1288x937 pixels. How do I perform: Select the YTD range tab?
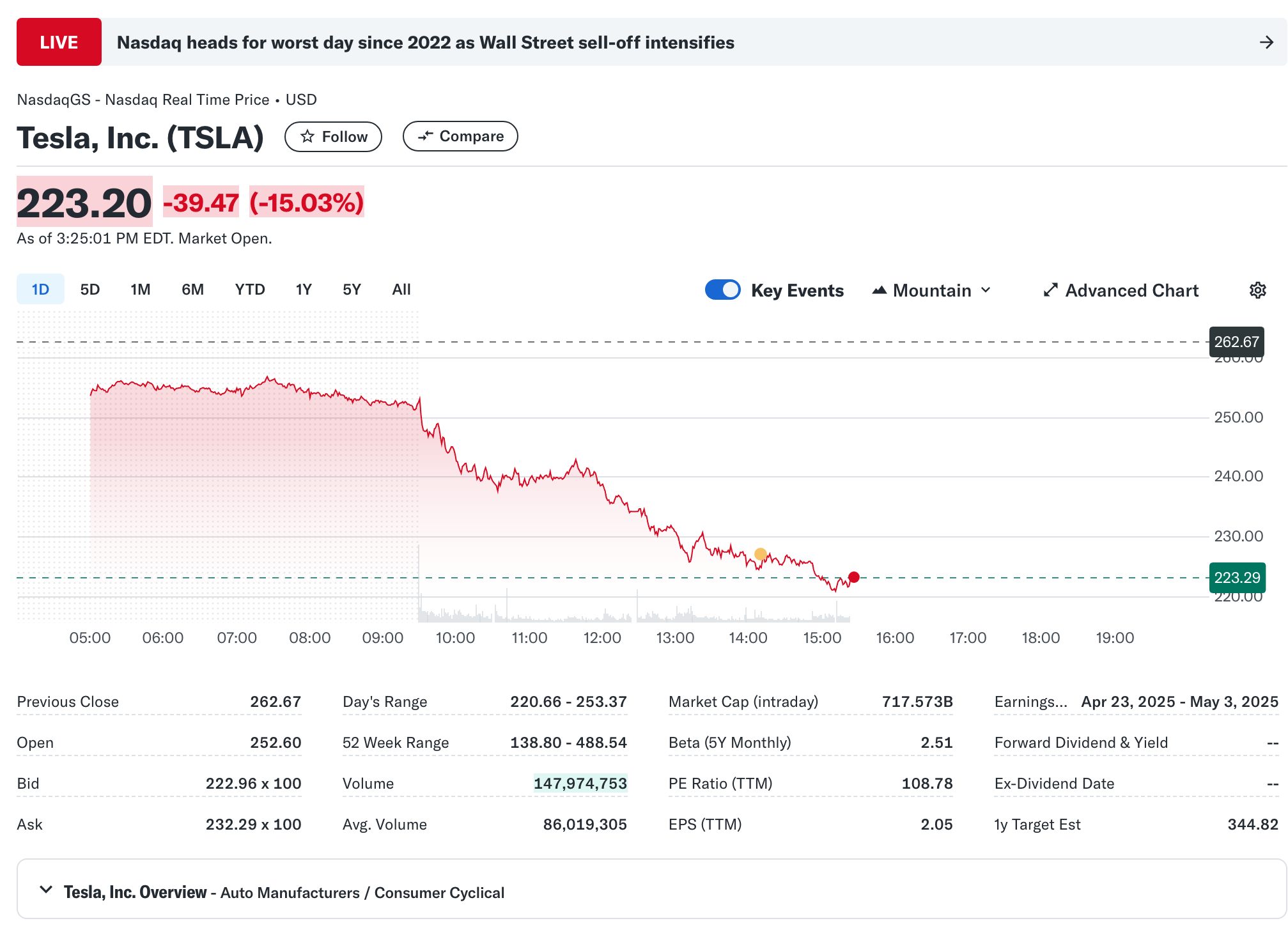pos(249,289)
